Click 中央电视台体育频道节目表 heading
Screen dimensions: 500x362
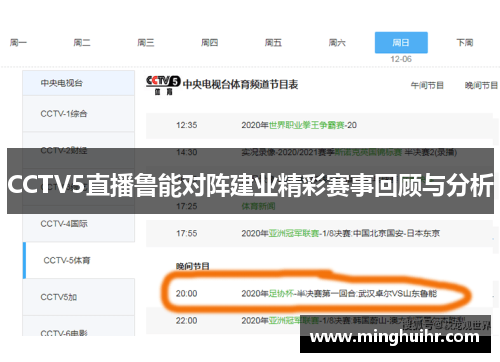pos(240,85)
